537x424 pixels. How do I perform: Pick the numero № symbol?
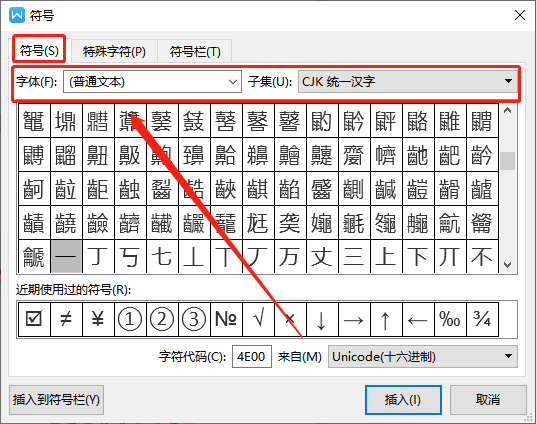tap(226, 320)
